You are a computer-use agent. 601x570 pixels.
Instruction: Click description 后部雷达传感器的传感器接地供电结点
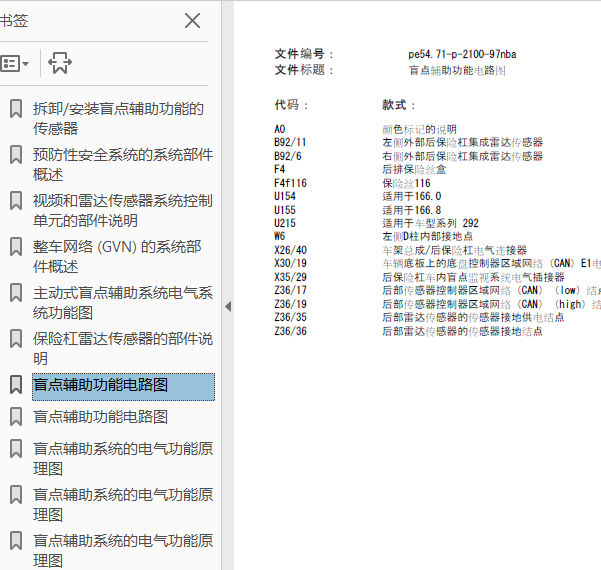click(473, 317)
